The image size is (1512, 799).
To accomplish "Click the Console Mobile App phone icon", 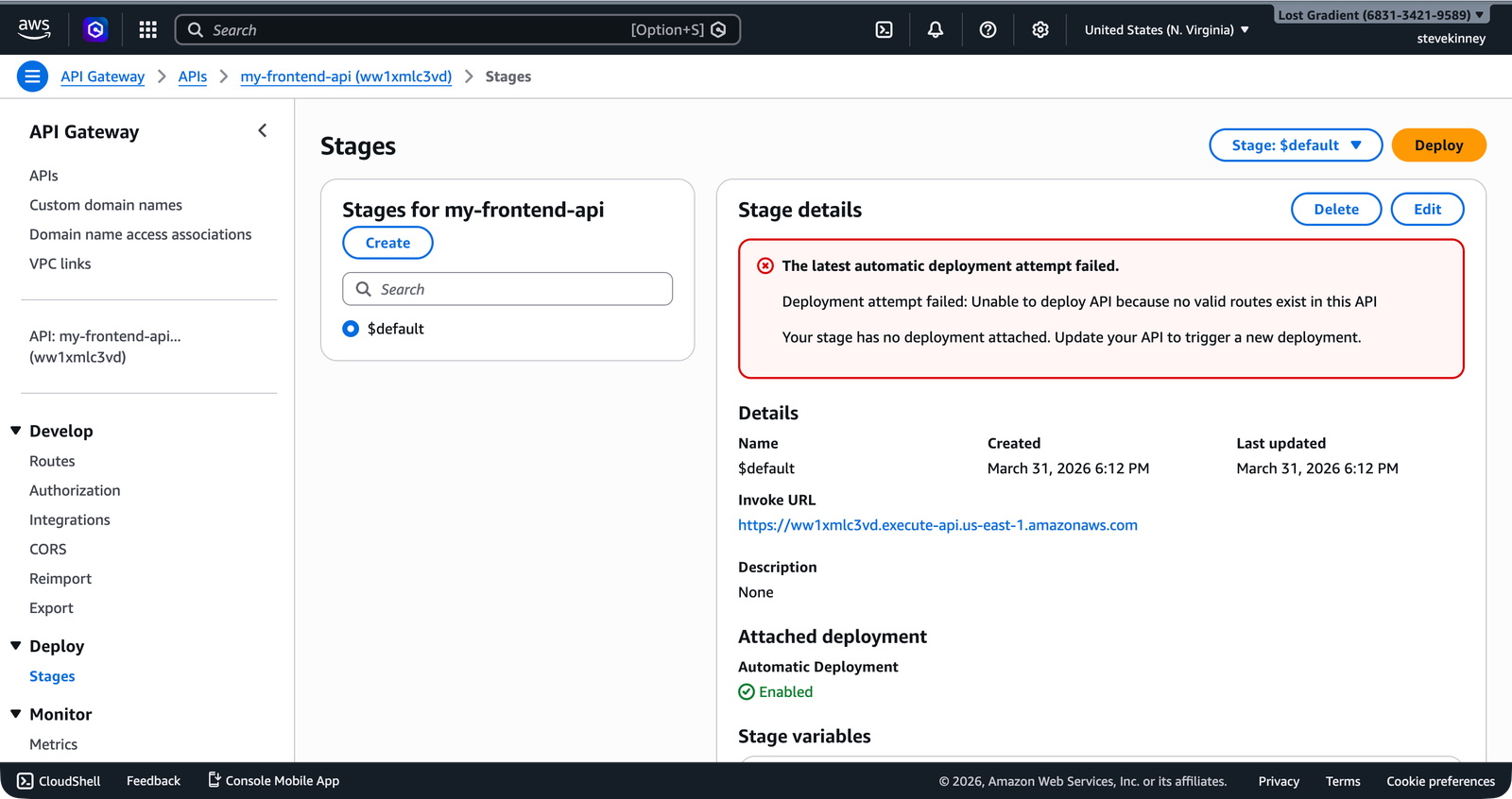I will point(215,780).
